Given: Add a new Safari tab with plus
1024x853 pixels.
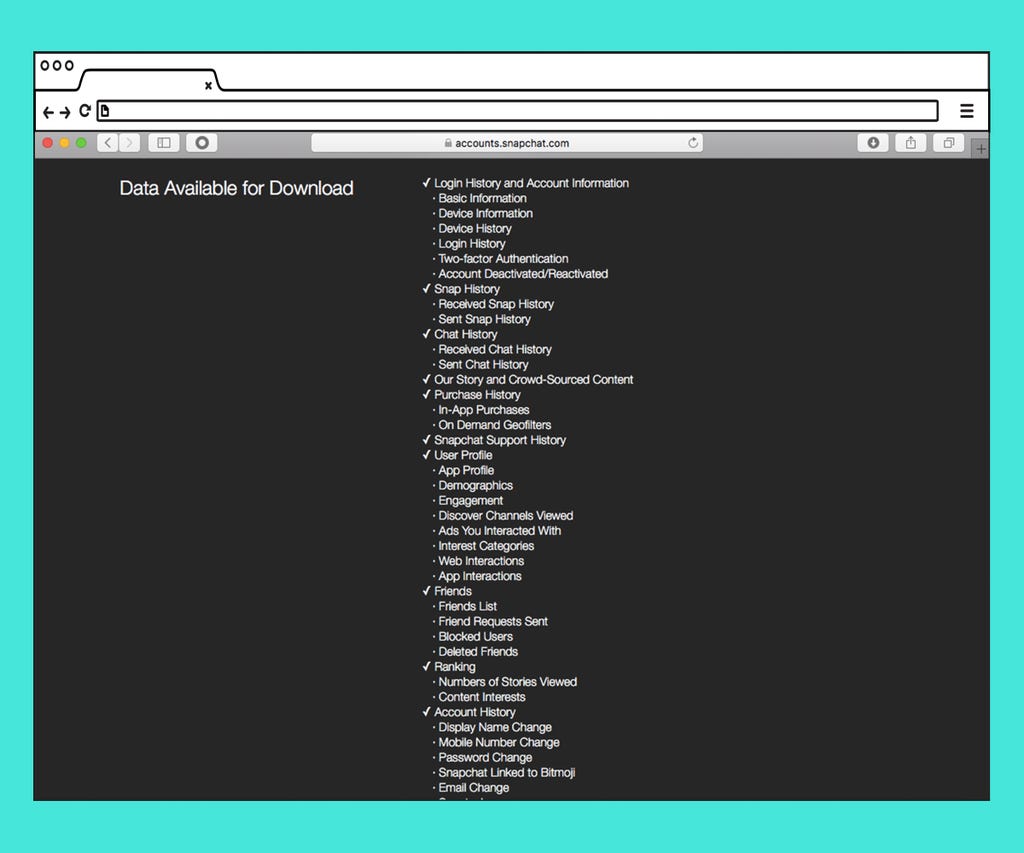Looking at the screenshot, I should pos(980,149).
